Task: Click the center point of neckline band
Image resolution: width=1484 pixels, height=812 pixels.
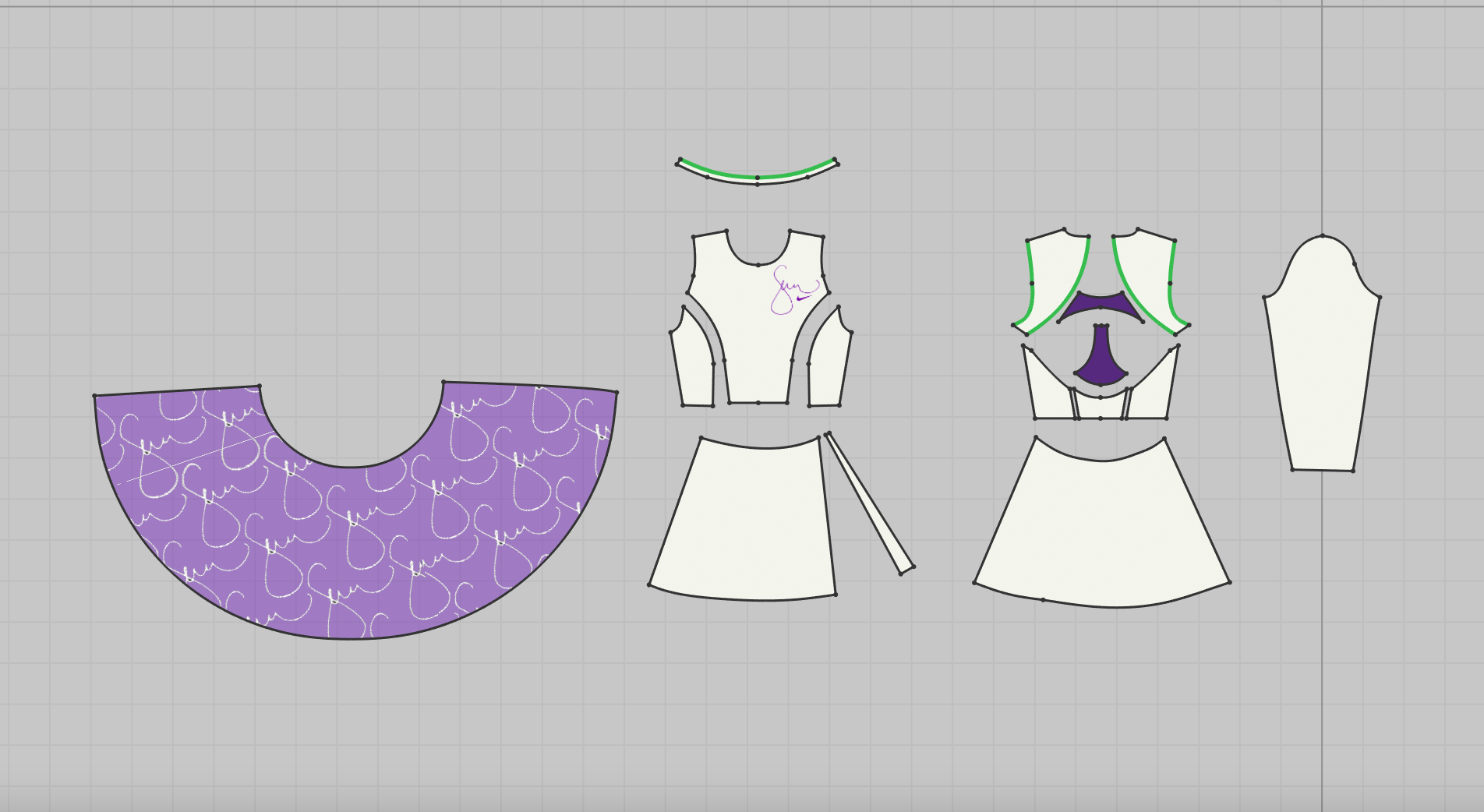Action: click(x=757, y=178)
